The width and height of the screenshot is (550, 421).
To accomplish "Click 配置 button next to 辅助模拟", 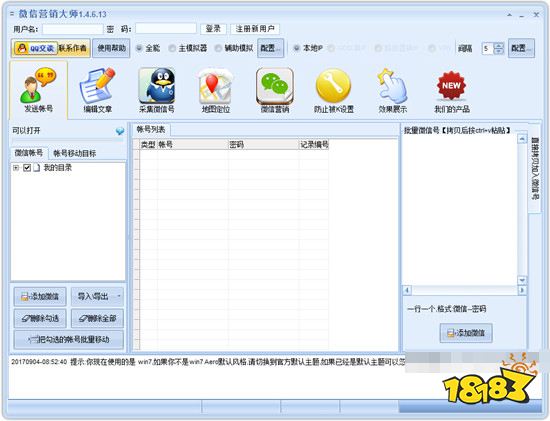I will click(270, 48).
